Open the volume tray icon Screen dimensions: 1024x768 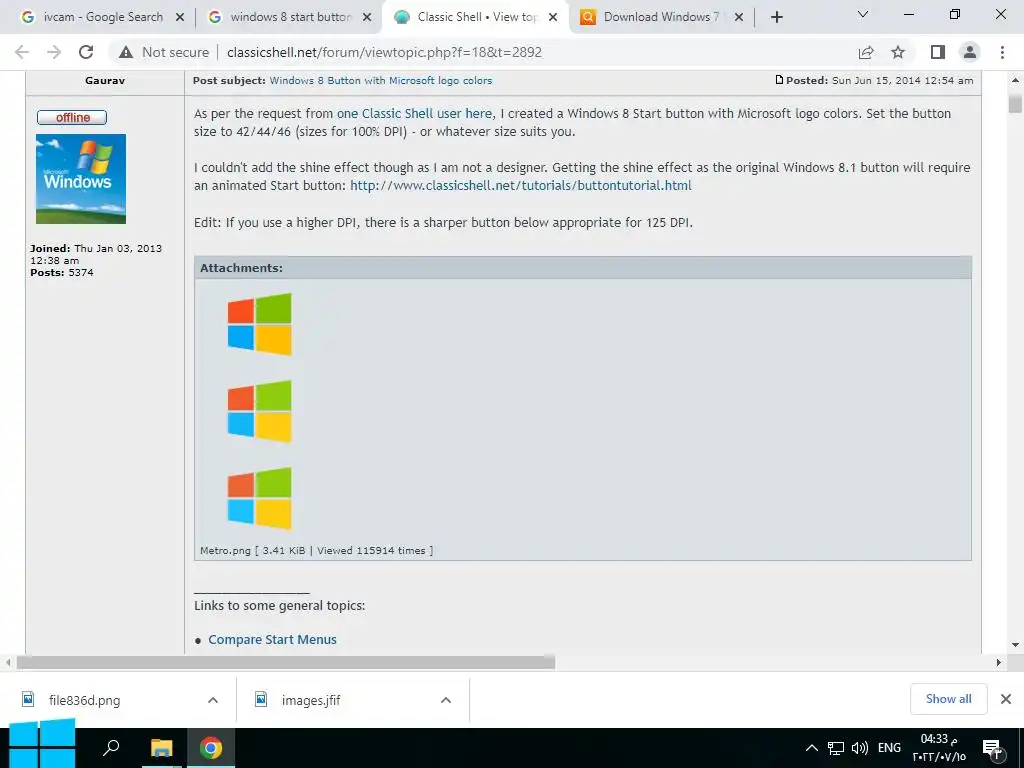tap(859, 748)
